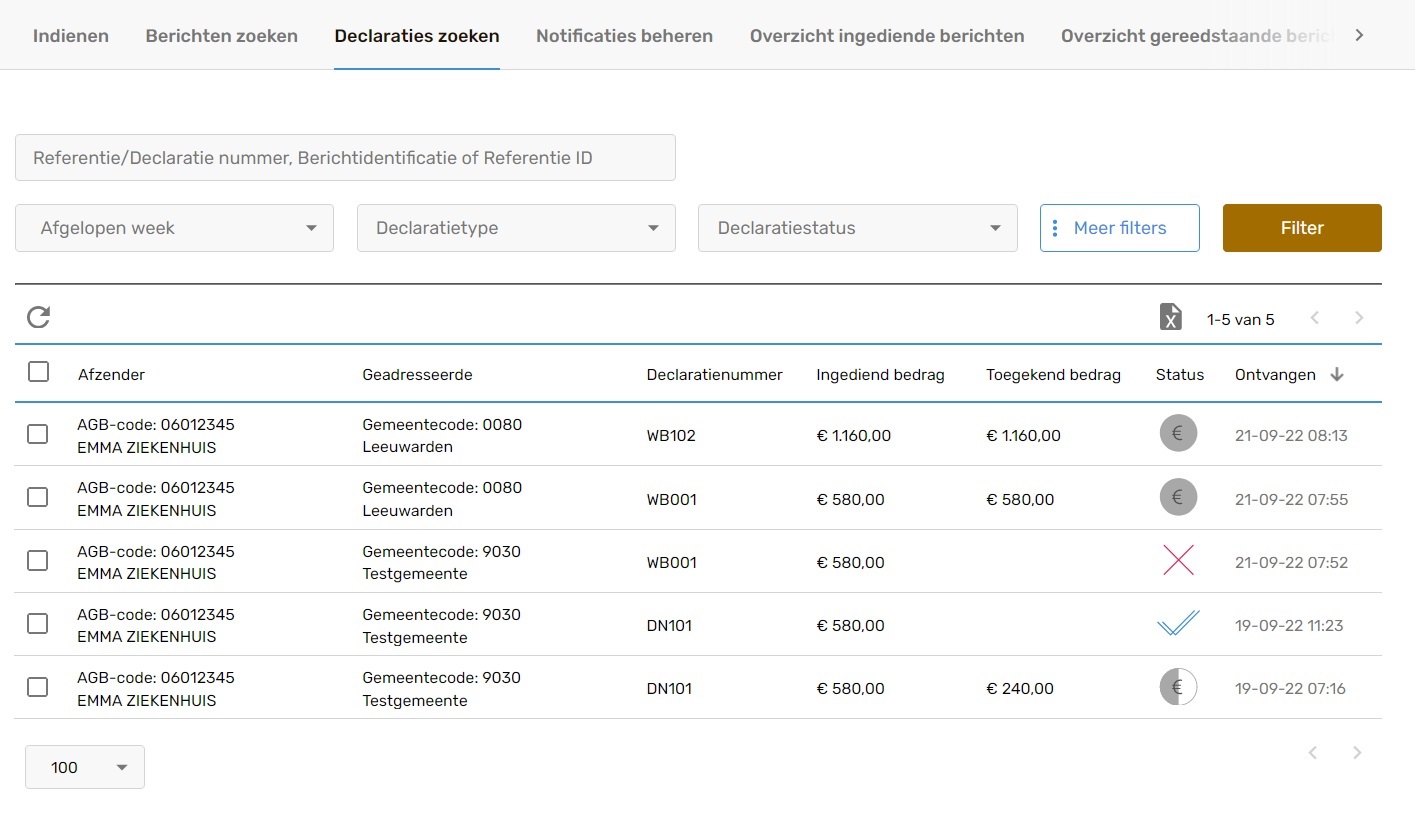
Task: Select the checkbox for the € 240,00 row
Action: point(37,687)
